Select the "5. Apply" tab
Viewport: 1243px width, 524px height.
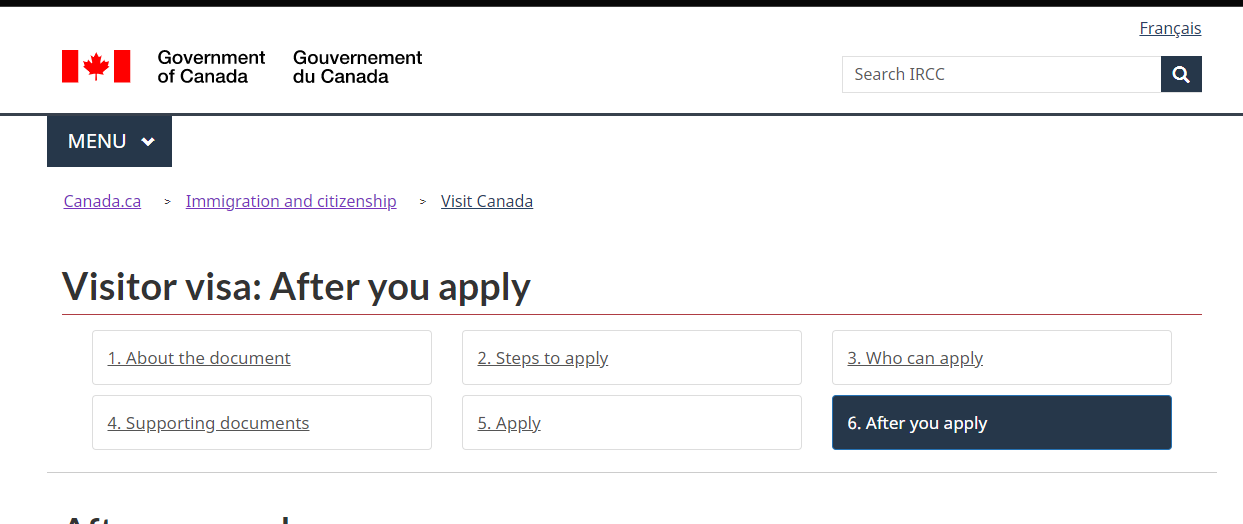pos(509,423)
